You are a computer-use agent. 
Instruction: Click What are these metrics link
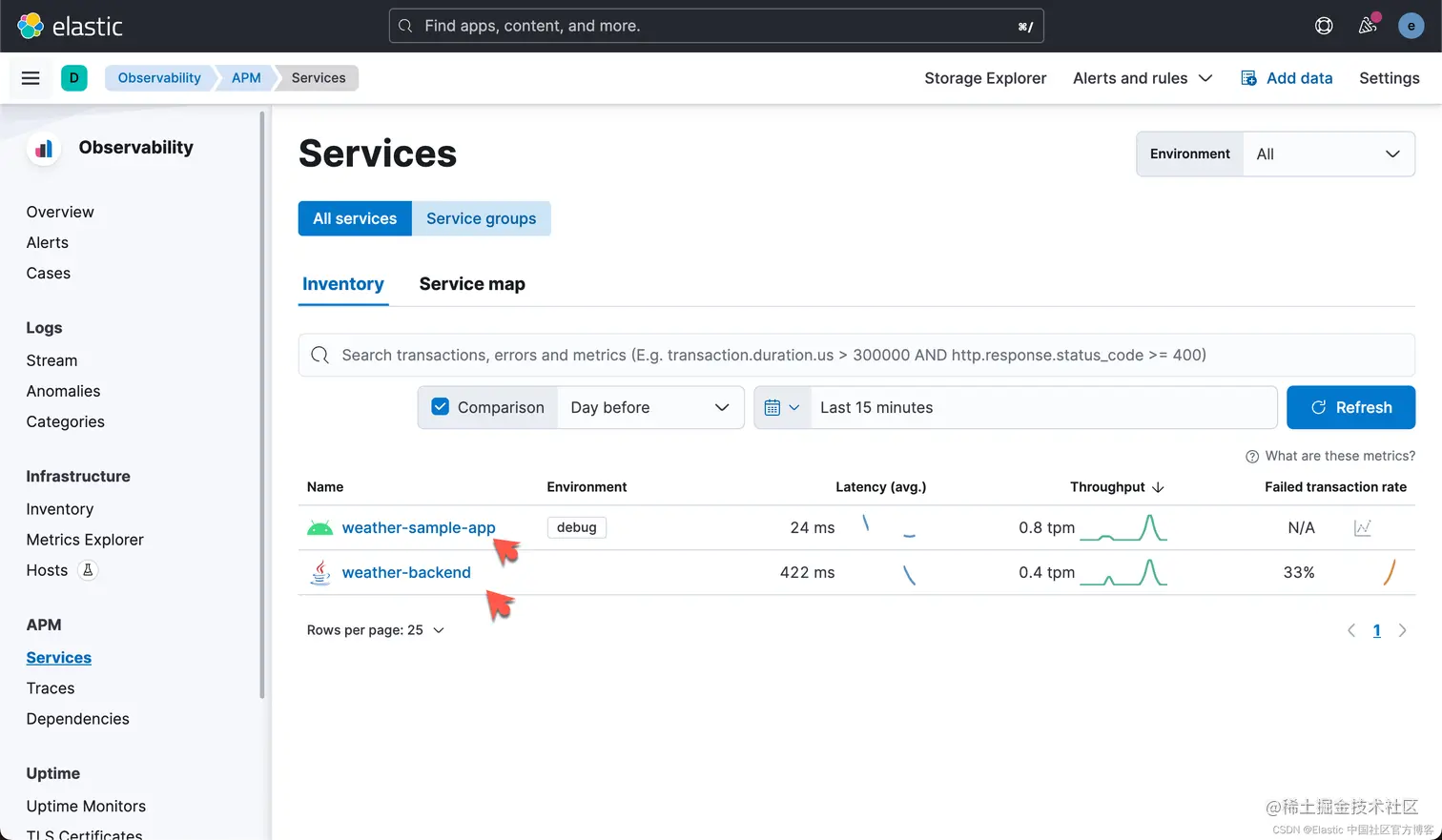(x=1340, y=457)
